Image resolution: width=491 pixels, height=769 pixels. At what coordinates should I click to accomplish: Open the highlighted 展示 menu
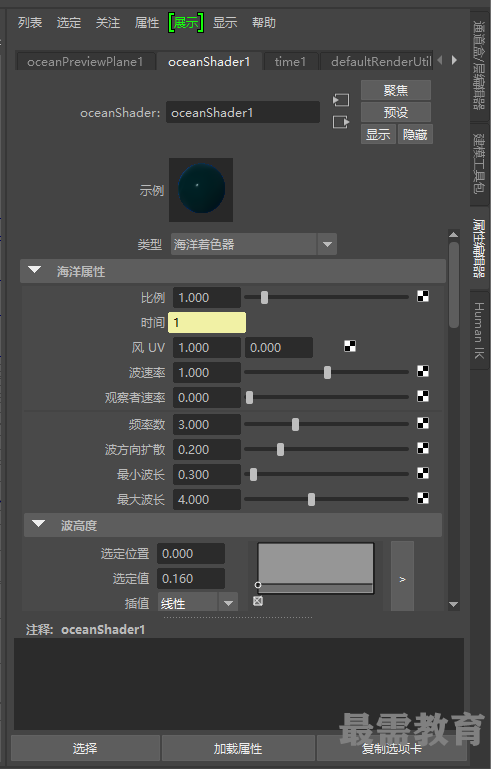[x=186, y=23]
